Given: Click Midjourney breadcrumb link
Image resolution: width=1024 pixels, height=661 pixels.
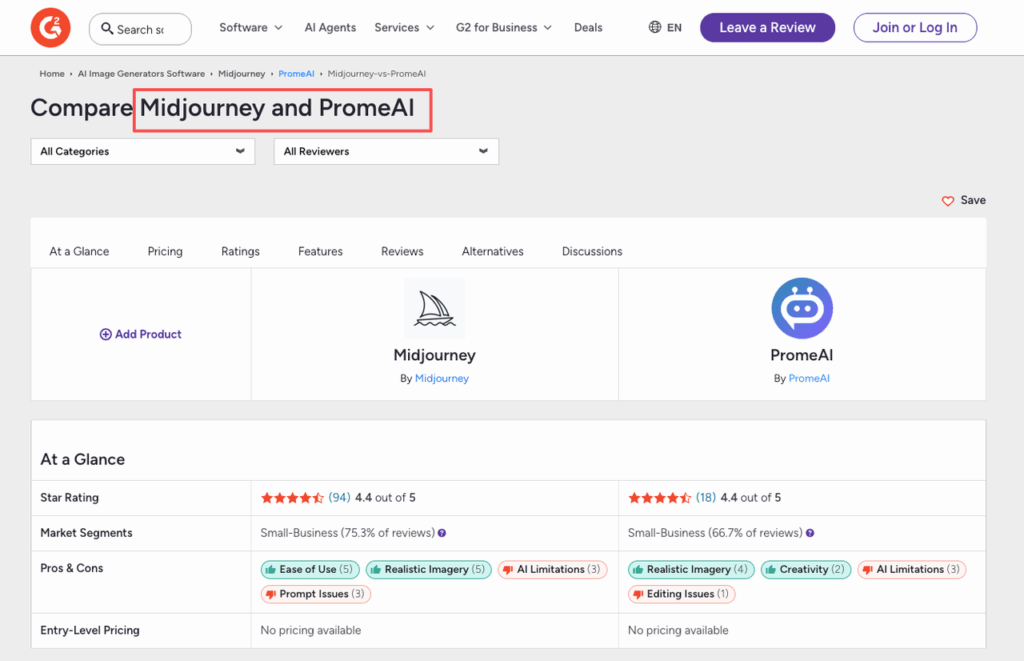Looking at the screenshot, I should (x=242, y=74).
